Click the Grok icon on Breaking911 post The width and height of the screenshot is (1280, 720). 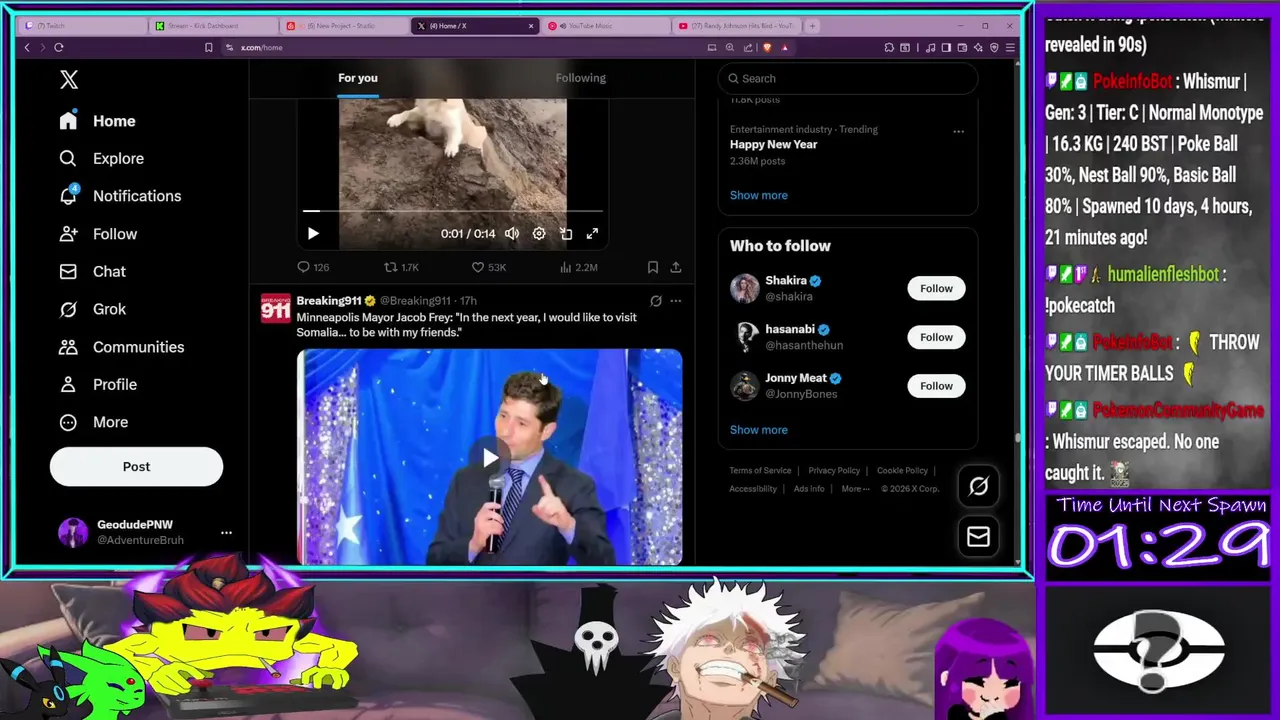[x=656, y=301]
